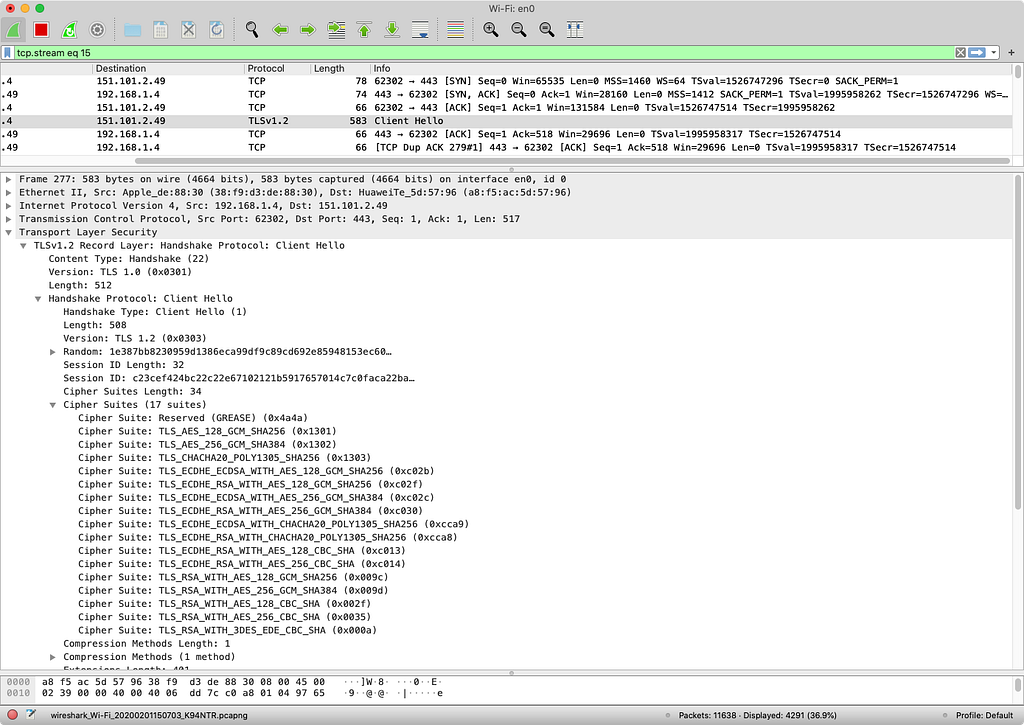Open display filter bookmark icon
This screenshot has height=725, width=1024.
pos(7,52)
